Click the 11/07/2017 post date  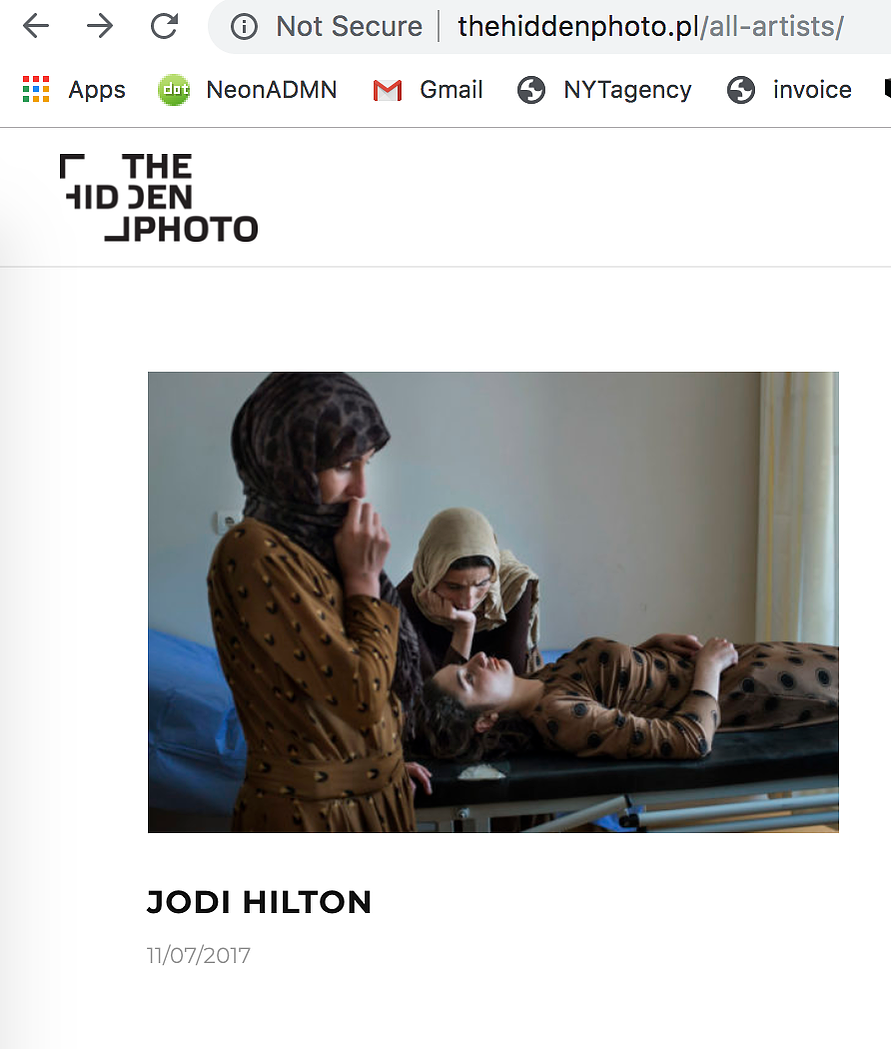pos(199,955)
